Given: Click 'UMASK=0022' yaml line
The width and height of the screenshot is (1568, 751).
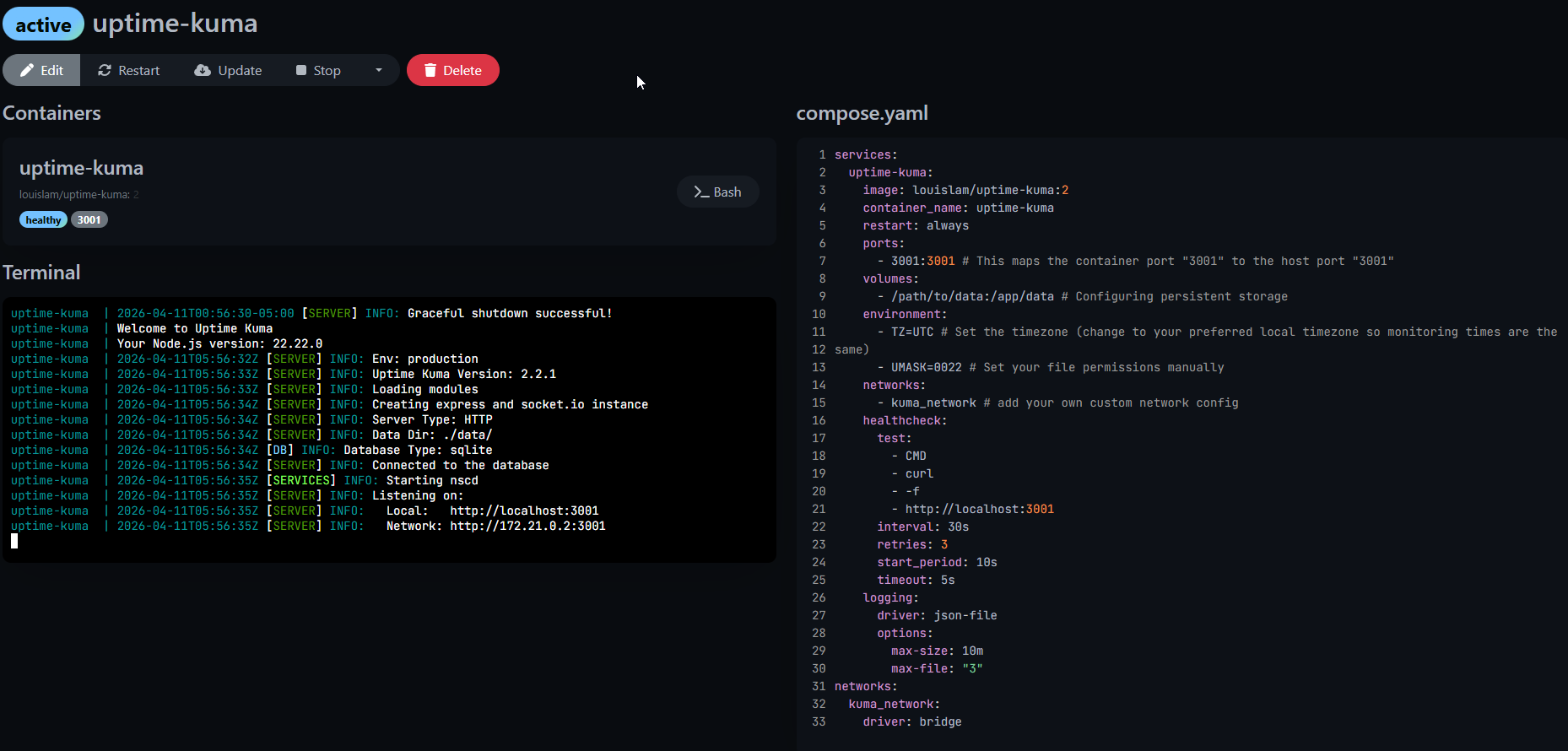Looking at the screenshot, I should 1050,367.
